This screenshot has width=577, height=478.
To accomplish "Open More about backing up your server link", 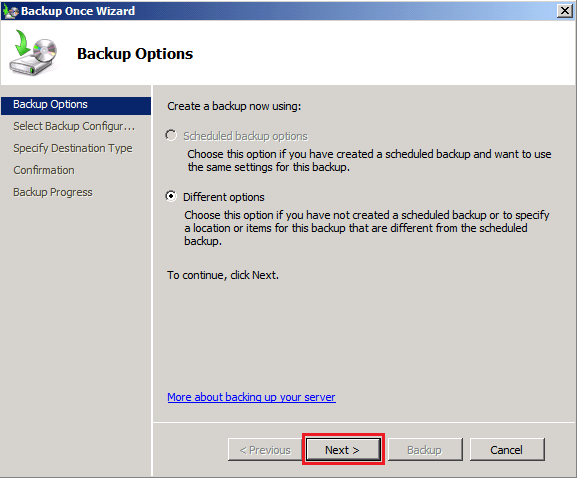I will click(251, 397).
